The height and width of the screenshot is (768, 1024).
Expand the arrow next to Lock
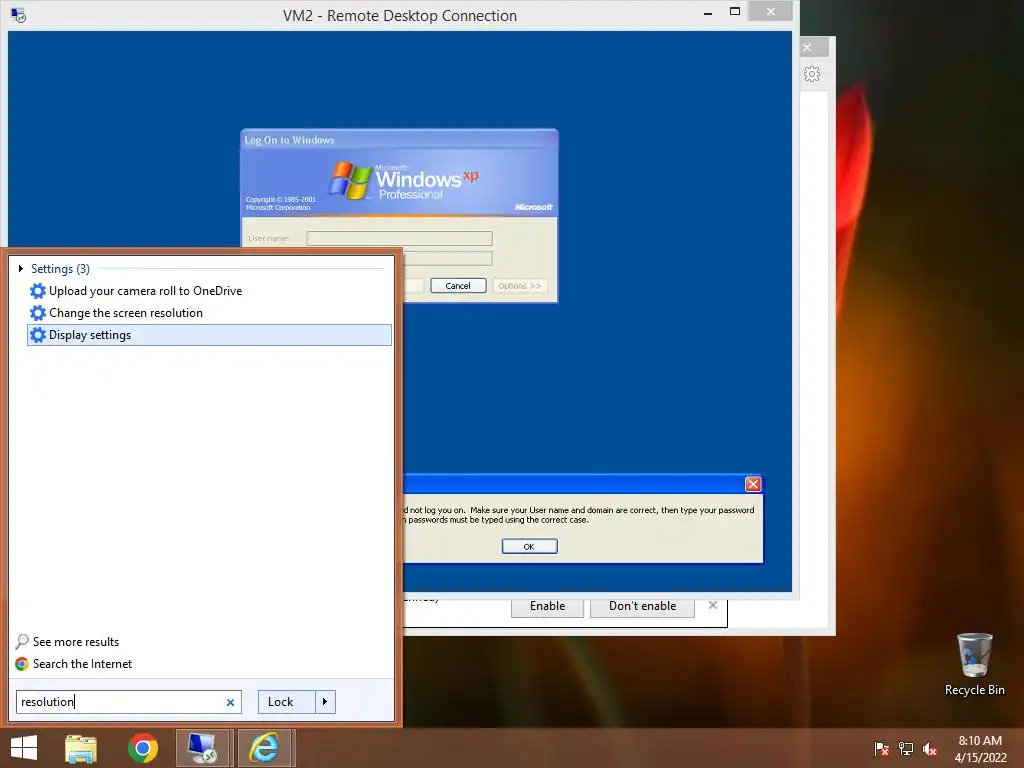point(325,702)
